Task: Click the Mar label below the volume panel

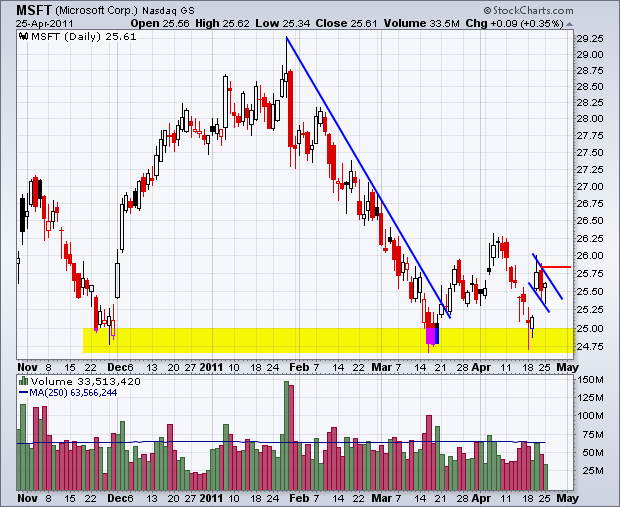Action: 382,498
